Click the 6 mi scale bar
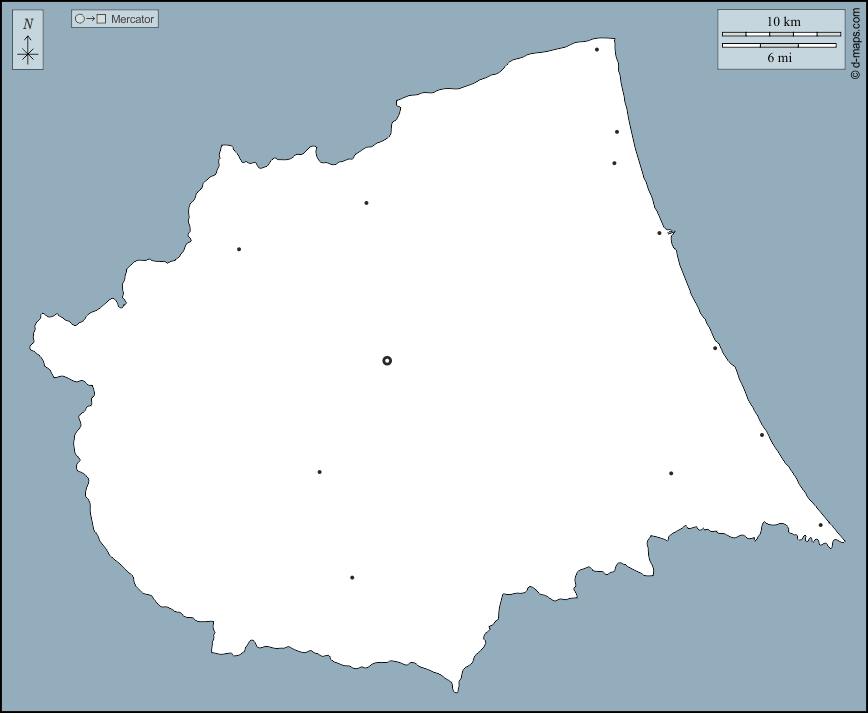The height and width of the screenshot is (713, 868). (x=779, y=45)
